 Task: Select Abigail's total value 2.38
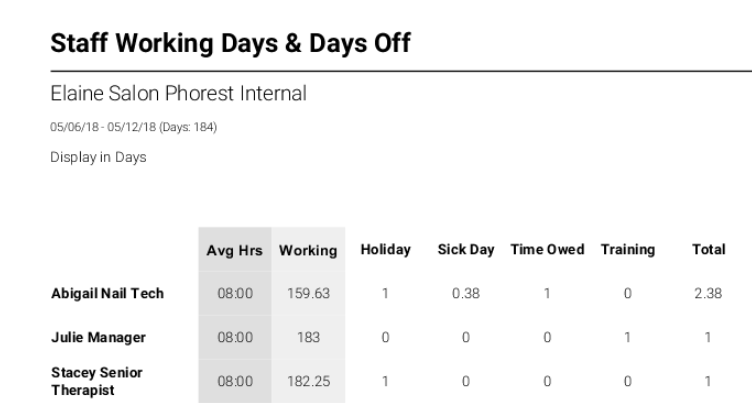coord(708,293)
